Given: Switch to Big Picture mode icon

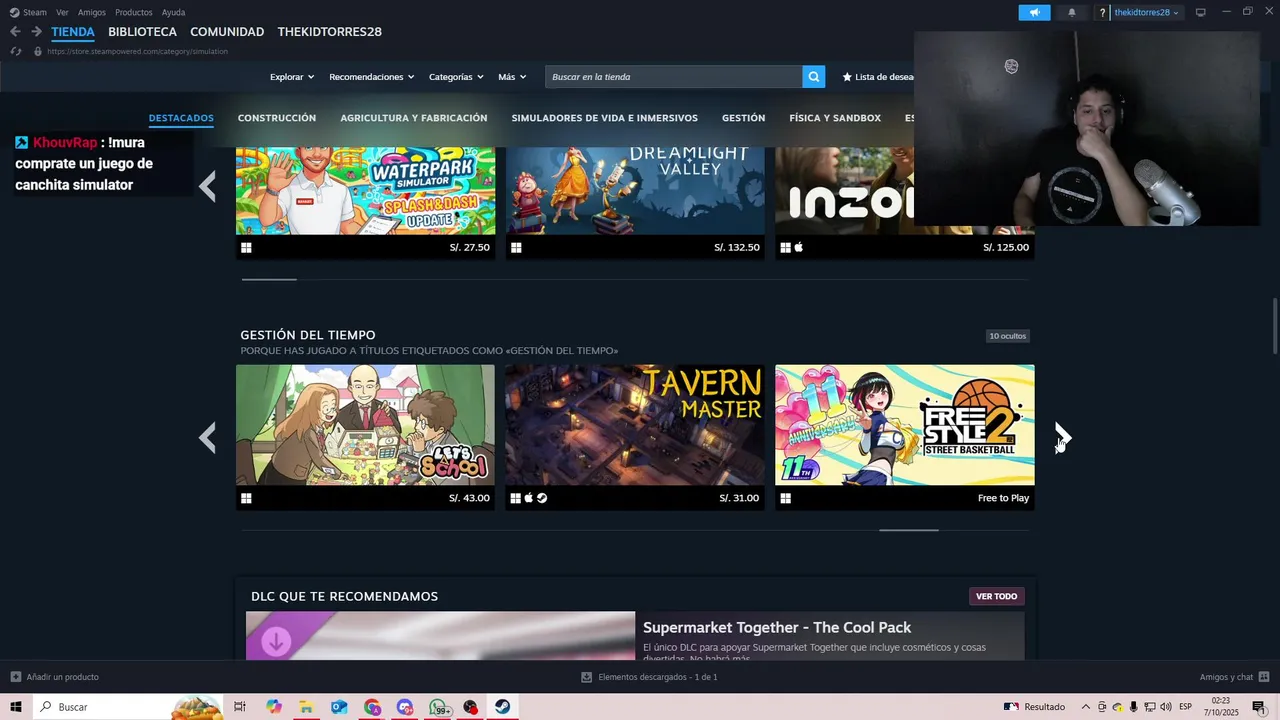Looking at the screenshot, I should pyautogui.click(x=1201, y=12).
